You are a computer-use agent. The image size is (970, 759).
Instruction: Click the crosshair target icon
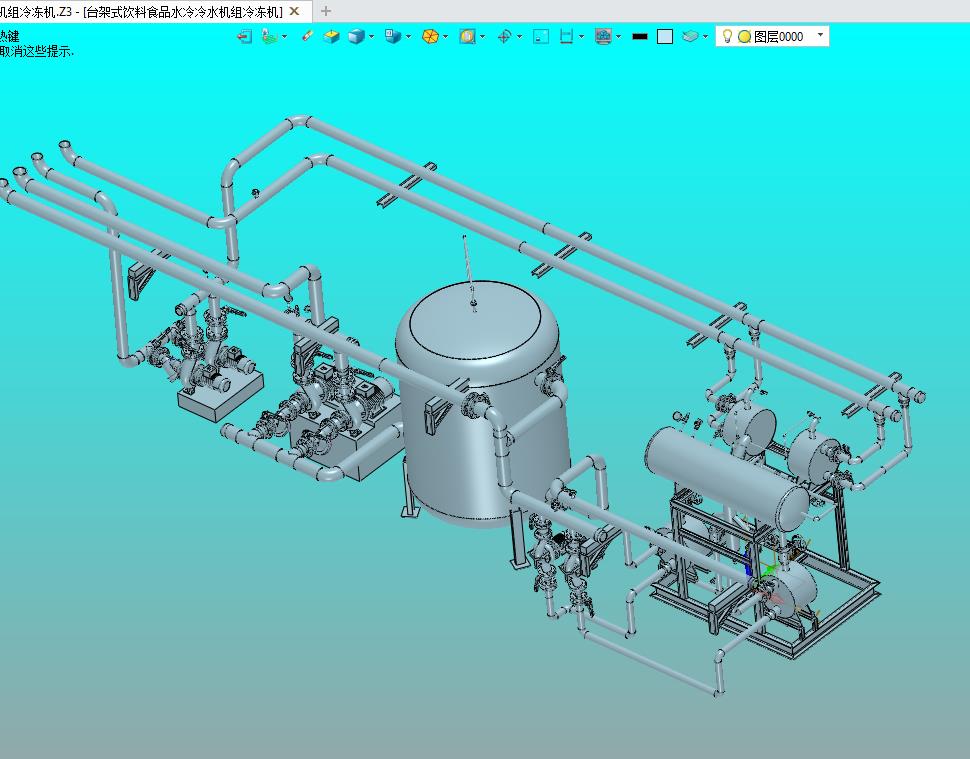tap(504, 36)
